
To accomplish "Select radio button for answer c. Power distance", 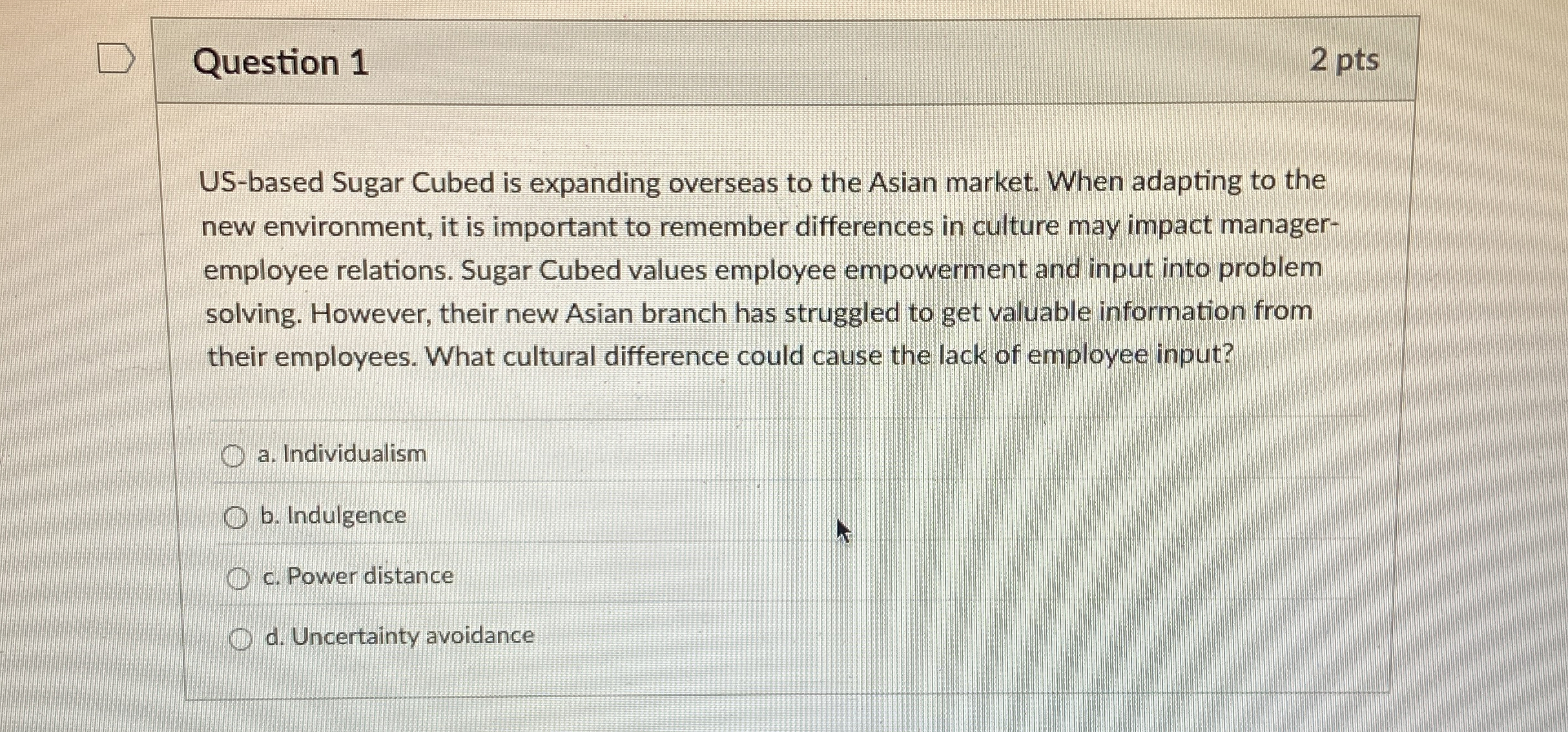I will (x=236, y=576).
